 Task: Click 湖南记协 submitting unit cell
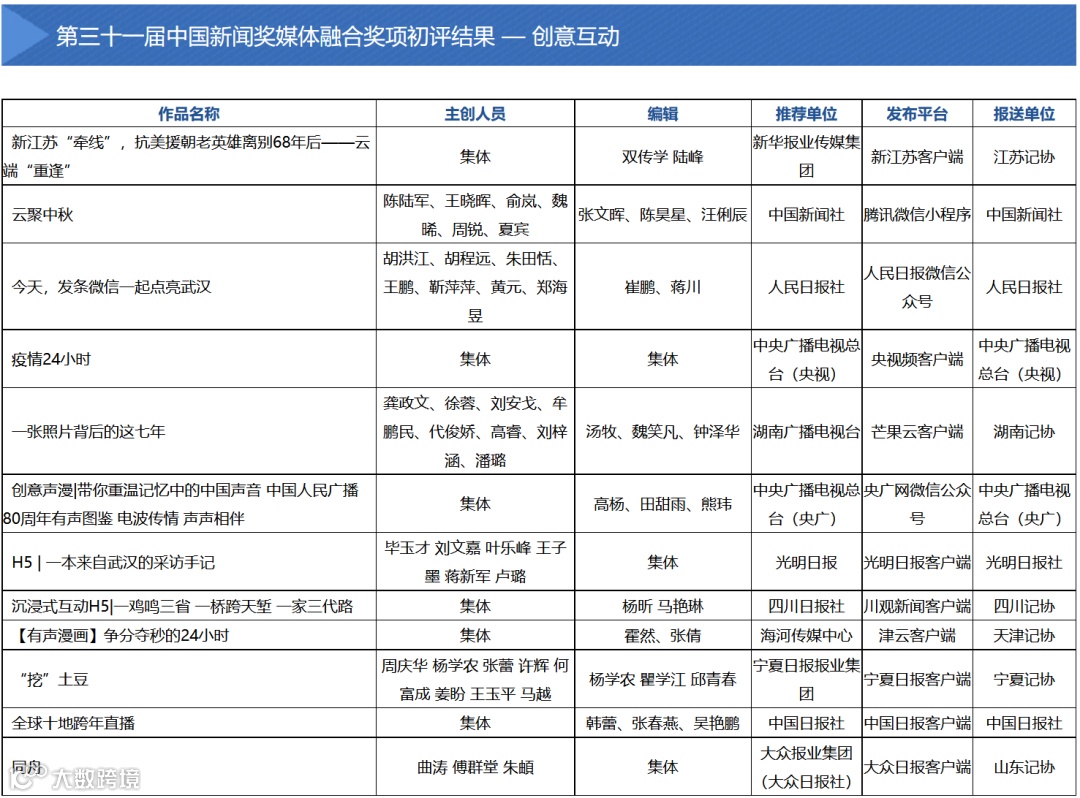pyautogui.click(x=1024, y=431)
